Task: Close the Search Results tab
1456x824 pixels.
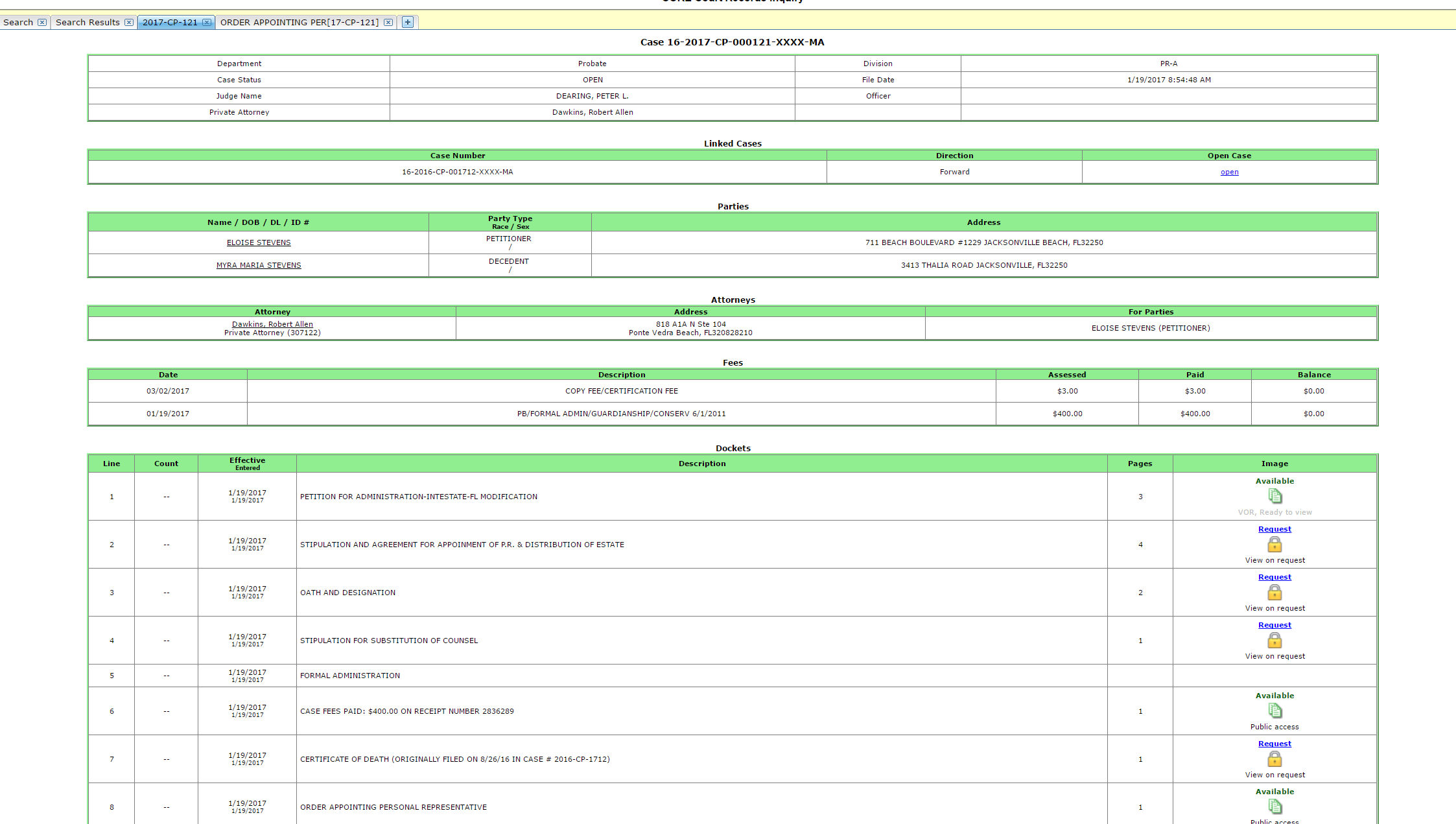Action: tap(129, 22)
